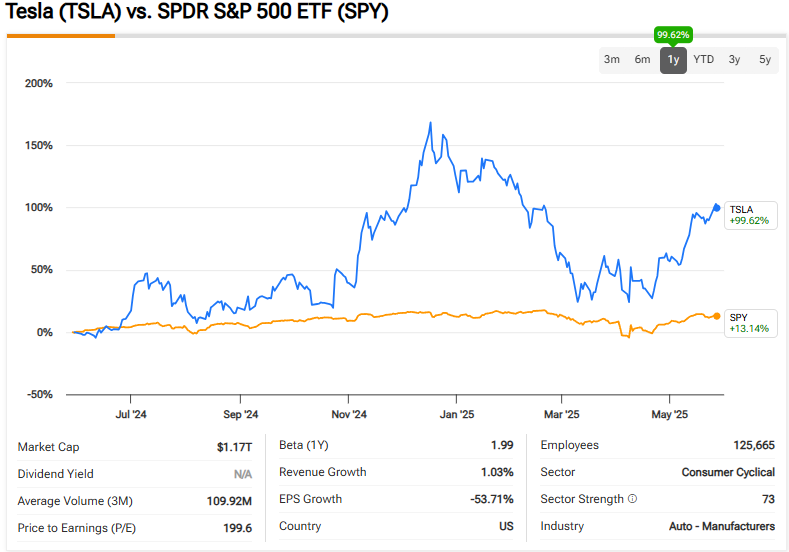
Task: Click the TSLA +99.62% series label
Action: pos(750,215)
